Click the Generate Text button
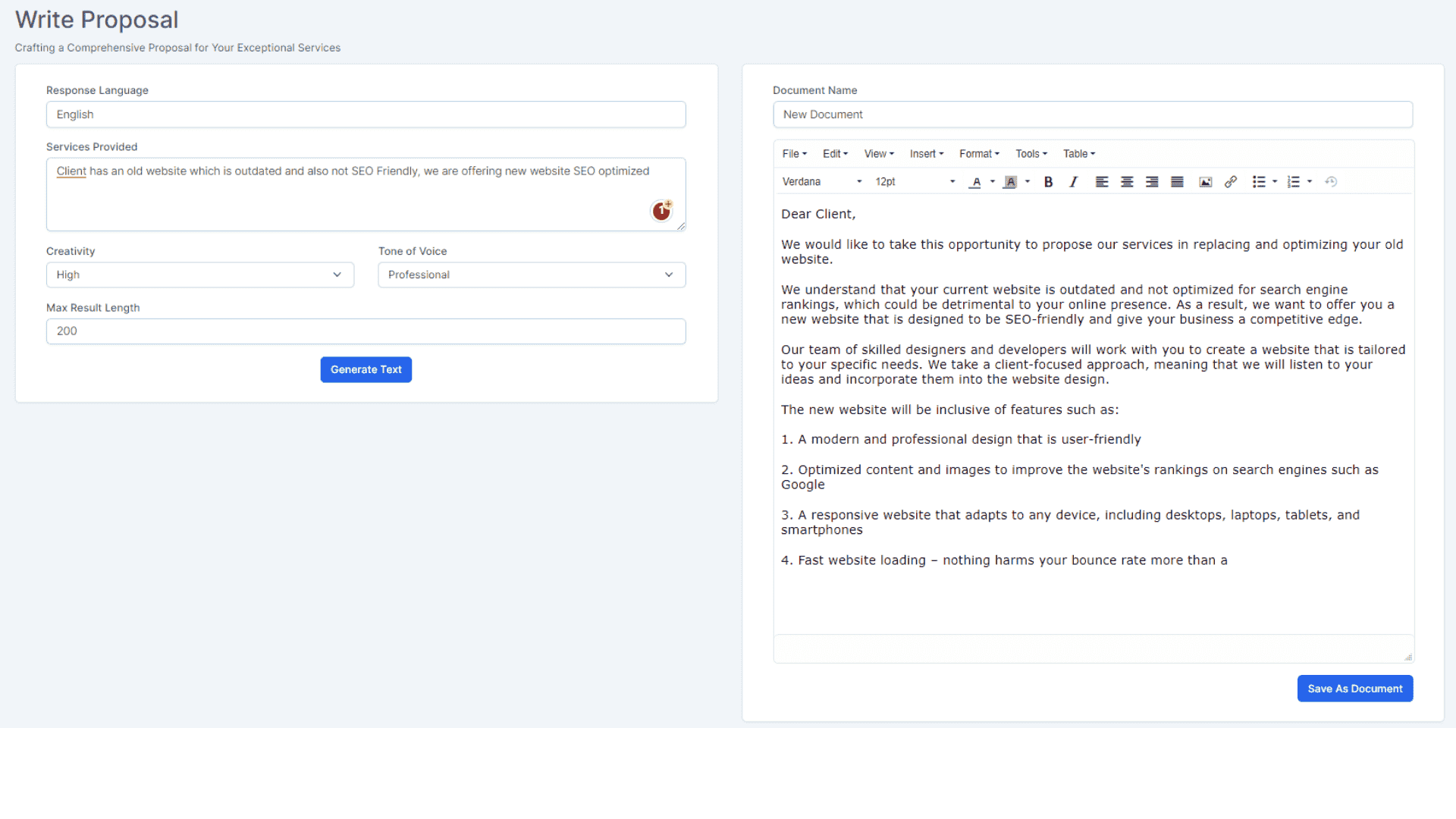1456x819 pixels. (366, 370)
